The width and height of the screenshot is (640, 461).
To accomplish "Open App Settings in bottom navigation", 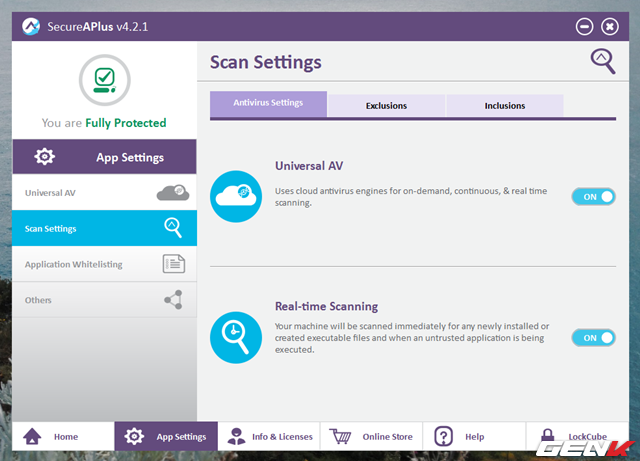I will coord(166,437).
